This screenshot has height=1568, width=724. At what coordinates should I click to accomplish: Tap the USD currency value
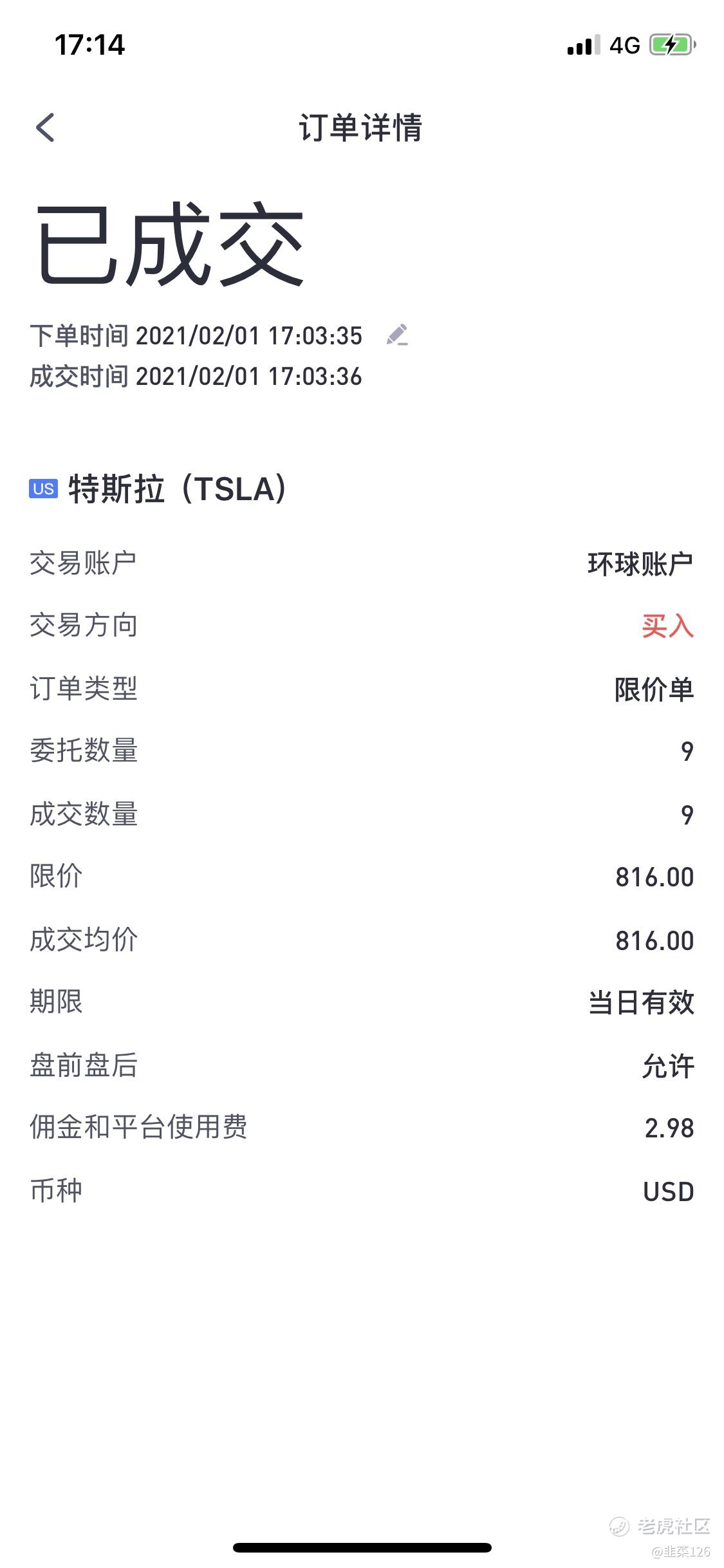coord(669,1191)
